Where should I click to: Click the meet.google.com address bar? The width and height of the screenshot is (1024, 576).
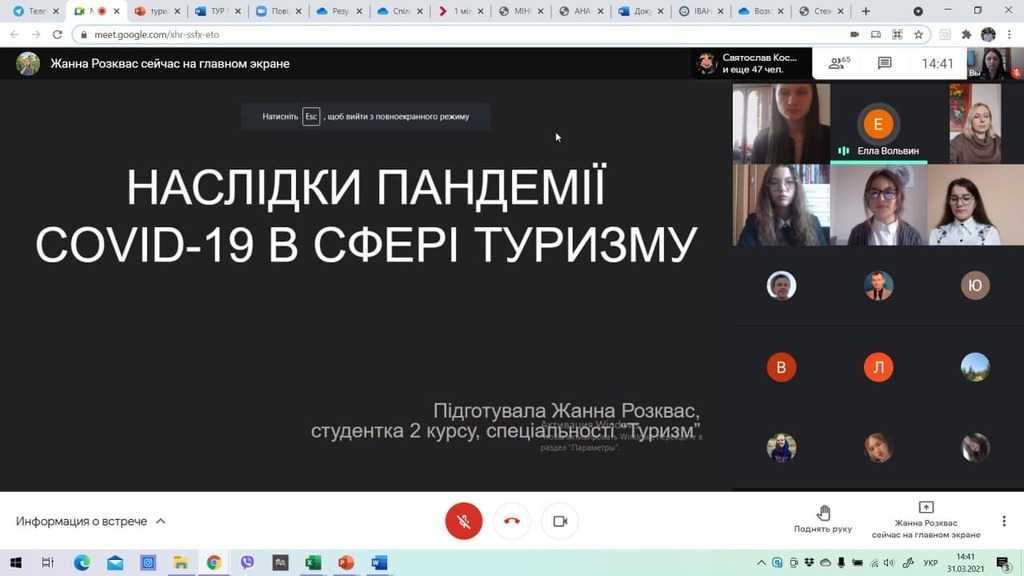(x=400, y=34)
